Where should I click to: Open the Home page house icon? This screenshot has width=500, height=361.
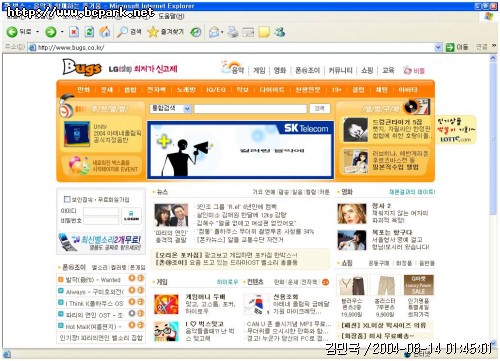pos(105,32)
